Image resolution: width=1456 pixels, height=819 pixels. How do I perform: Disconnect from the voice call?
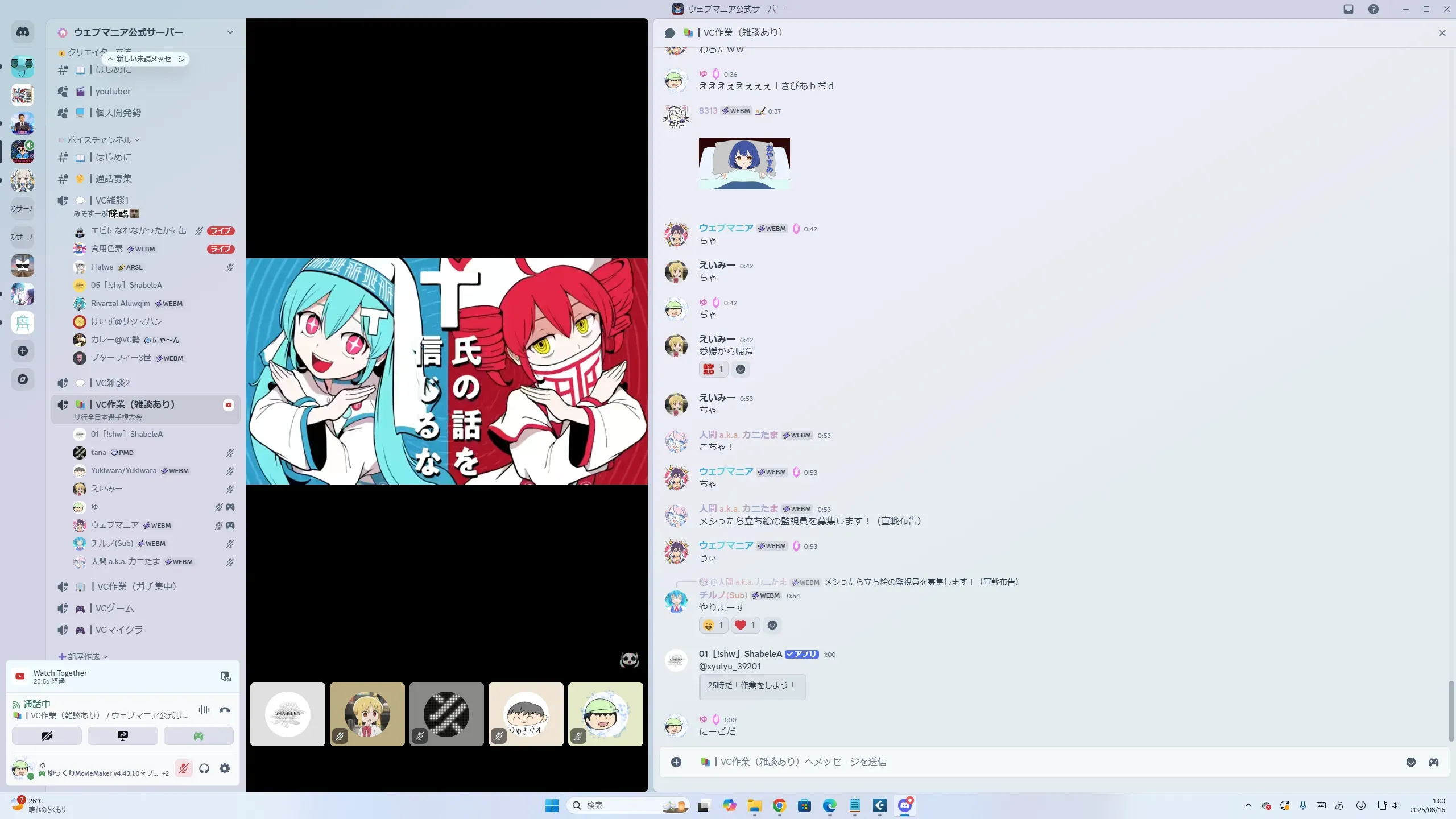click(225, 710)
